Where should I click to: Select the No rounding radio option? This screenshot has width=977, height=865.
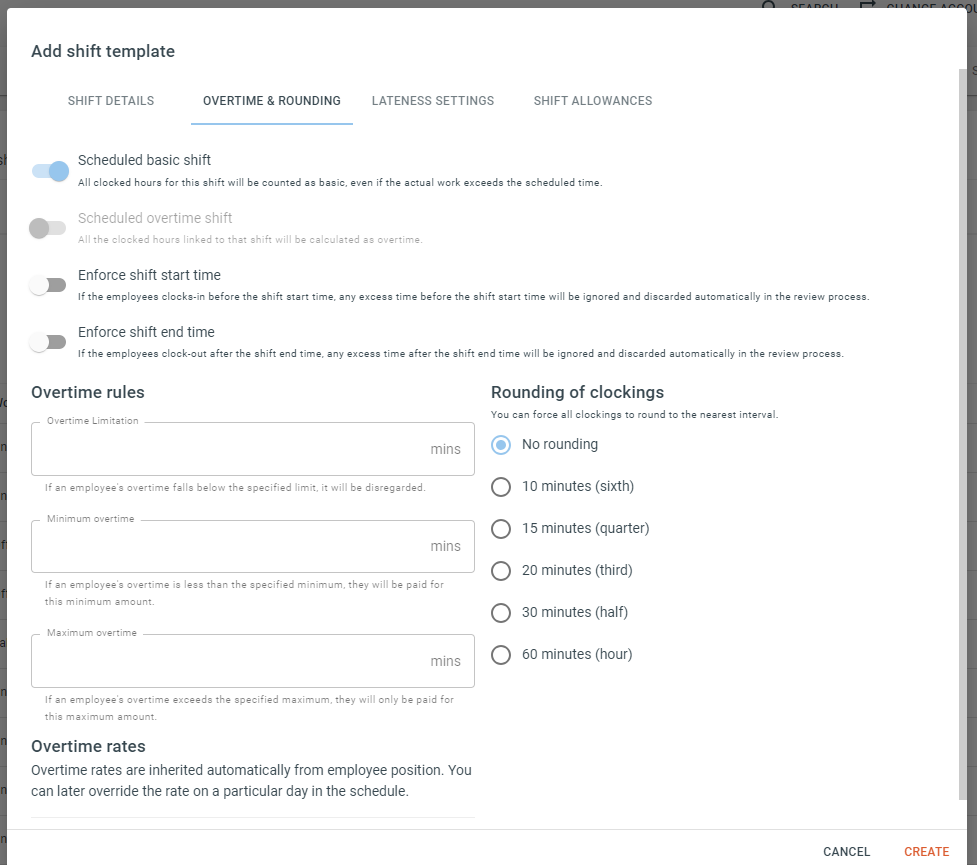[501, 445]
